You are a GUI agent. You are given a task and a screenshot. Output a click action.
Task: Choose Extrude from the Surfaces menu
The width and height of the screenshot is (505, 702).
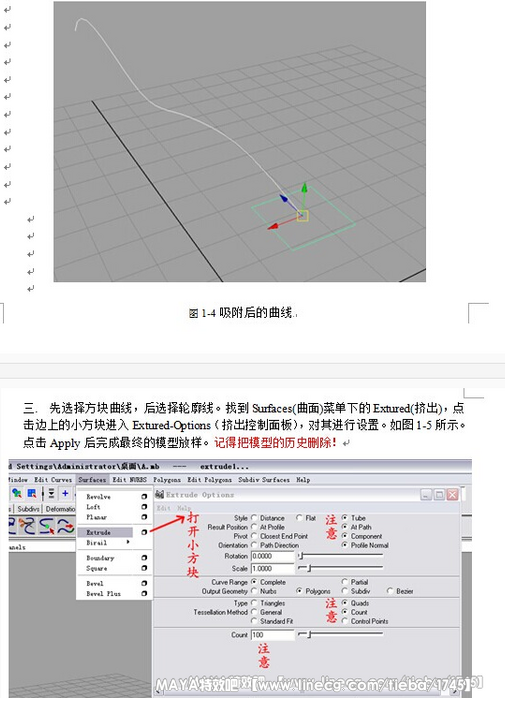tap(105, 532)
